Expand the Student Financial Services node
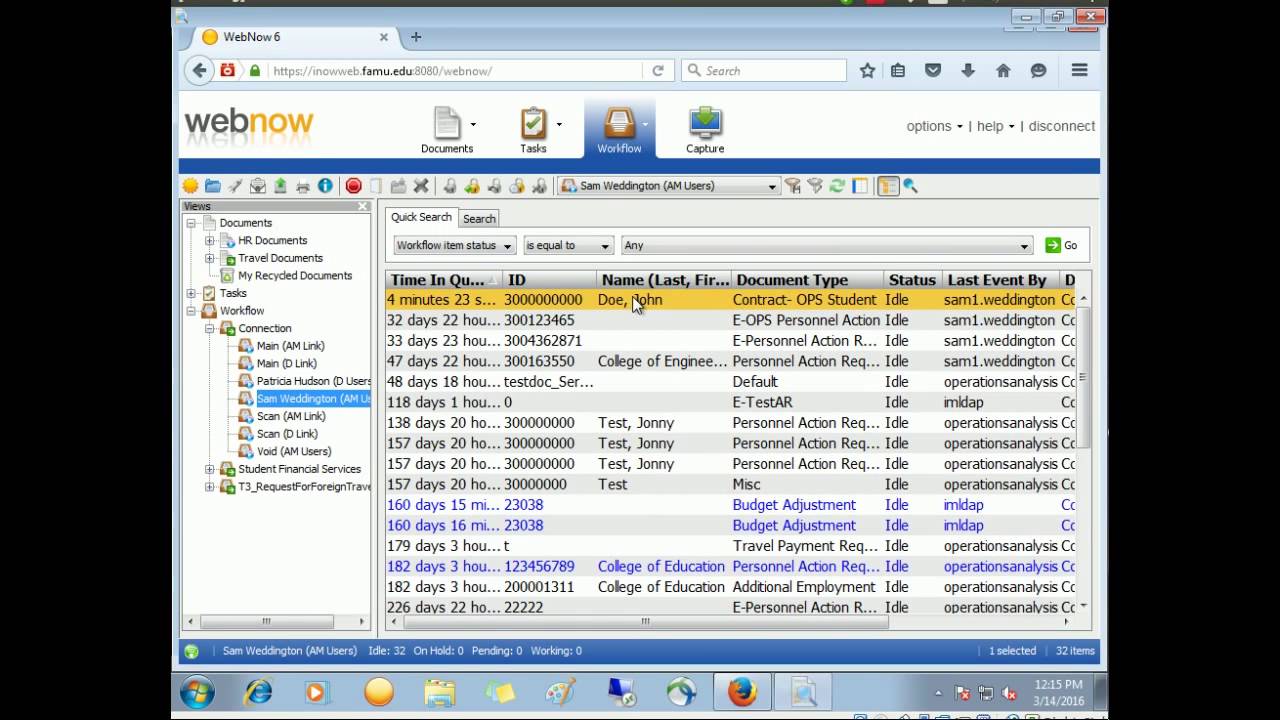1280x720 pixels. coord(209,469)
